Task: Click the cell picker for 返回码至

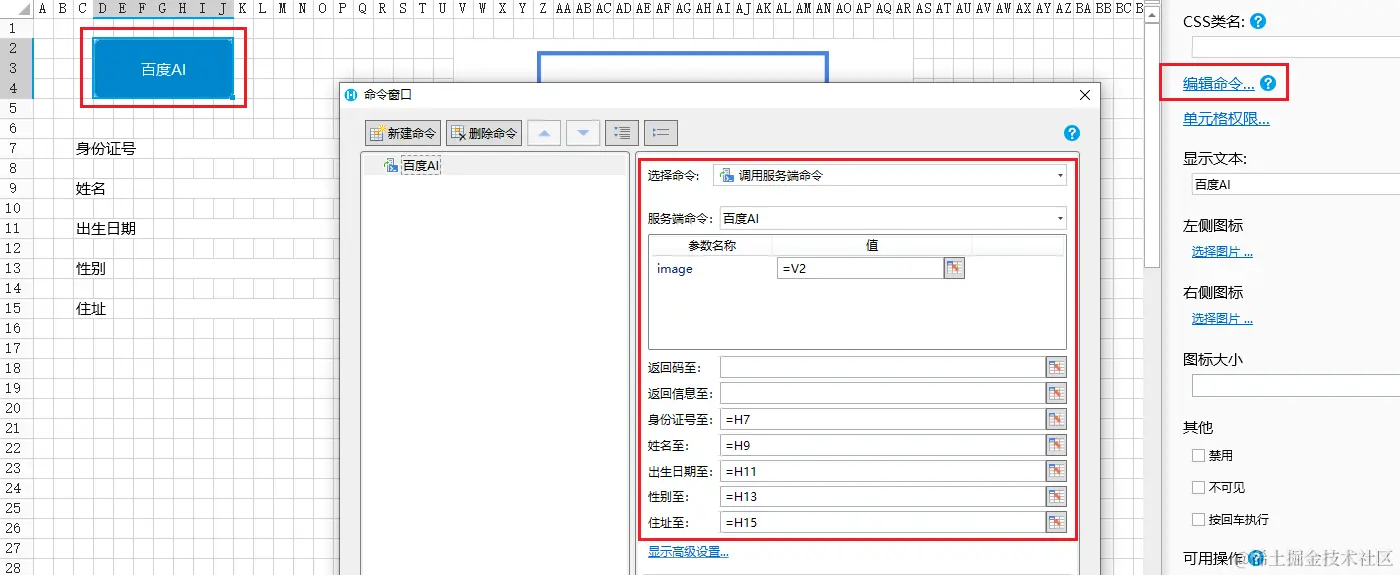Action: click(x=1056, y=367)
